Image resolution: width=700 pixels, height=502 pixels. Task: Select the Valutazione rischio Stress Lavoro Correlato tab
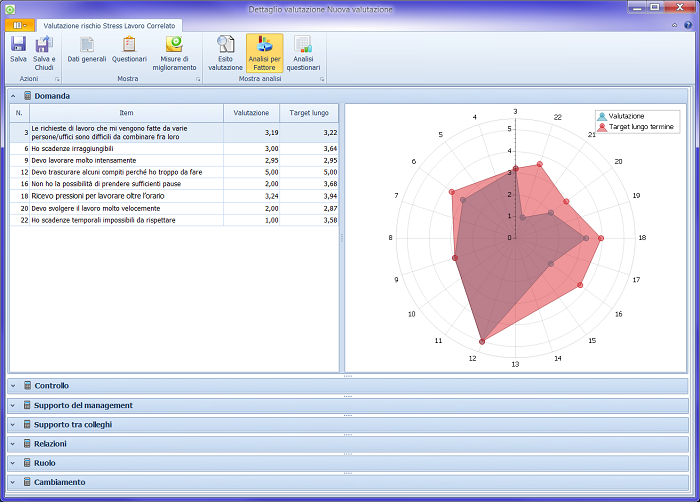[x=108, y=22]
